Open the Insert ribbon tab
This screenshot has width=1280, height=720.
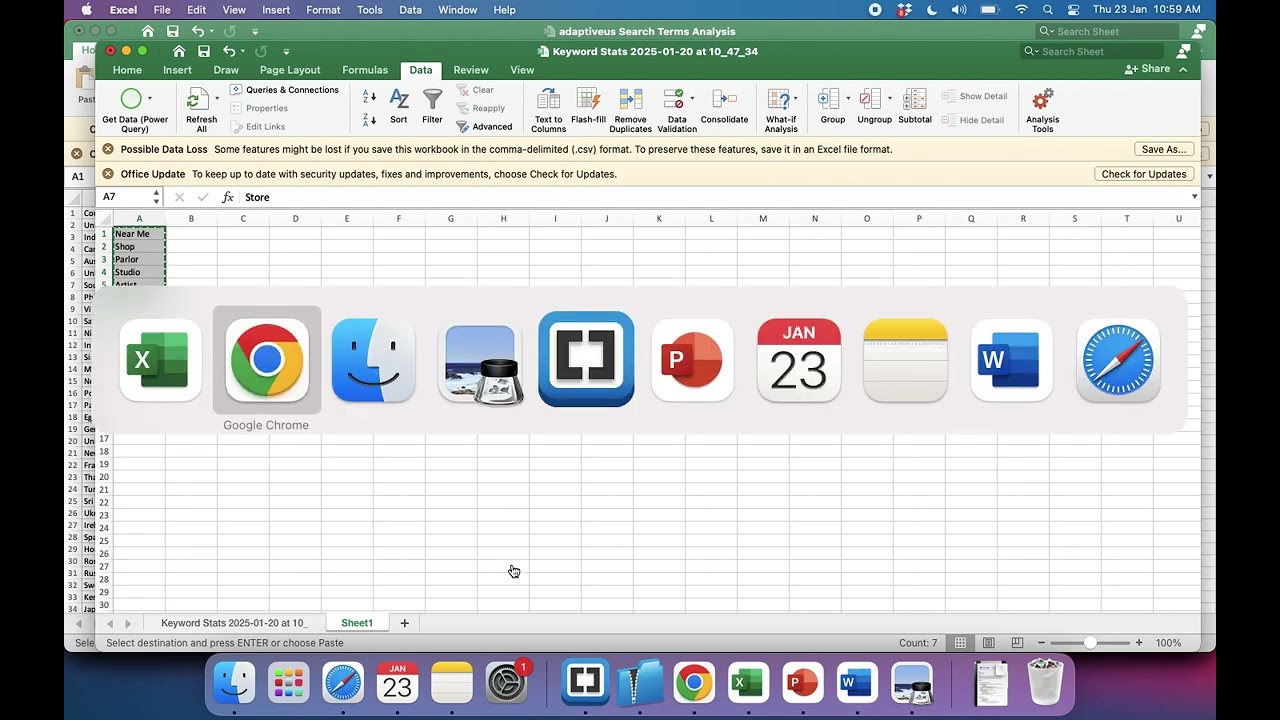[x=177, y=70]
